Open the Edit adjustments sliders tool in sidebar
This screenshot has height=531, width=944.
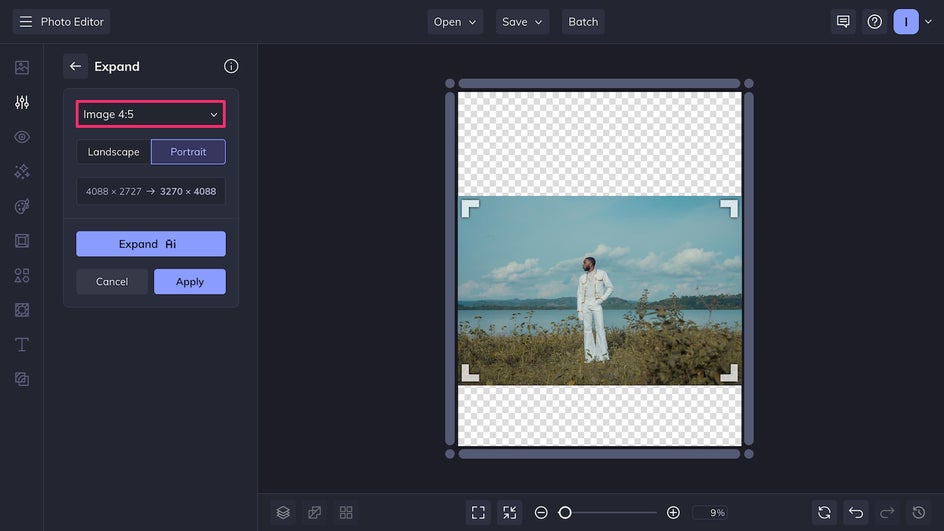click(22, 102)
